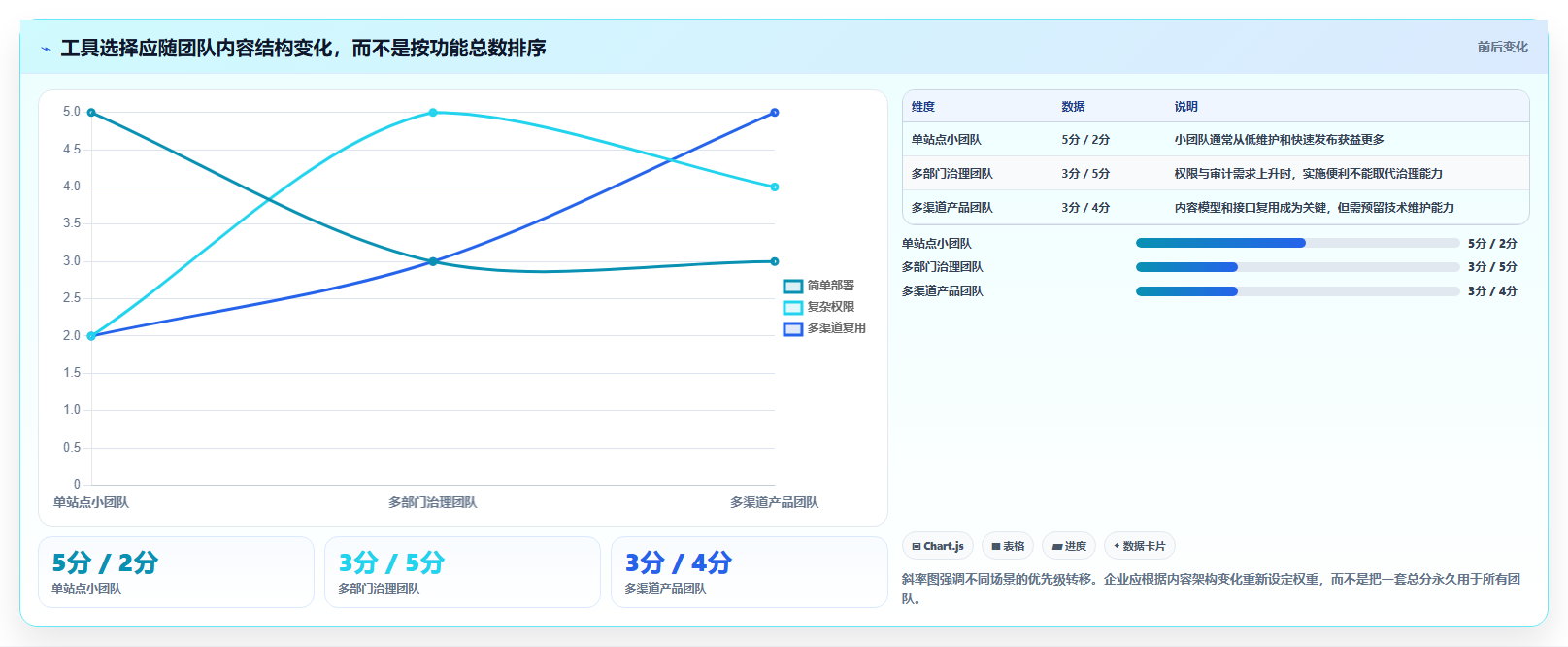Screen dimensions: 1568x647
Task: Click the 0 y-axis tick label
Action: pyautogui.click(x=77, y=484)
